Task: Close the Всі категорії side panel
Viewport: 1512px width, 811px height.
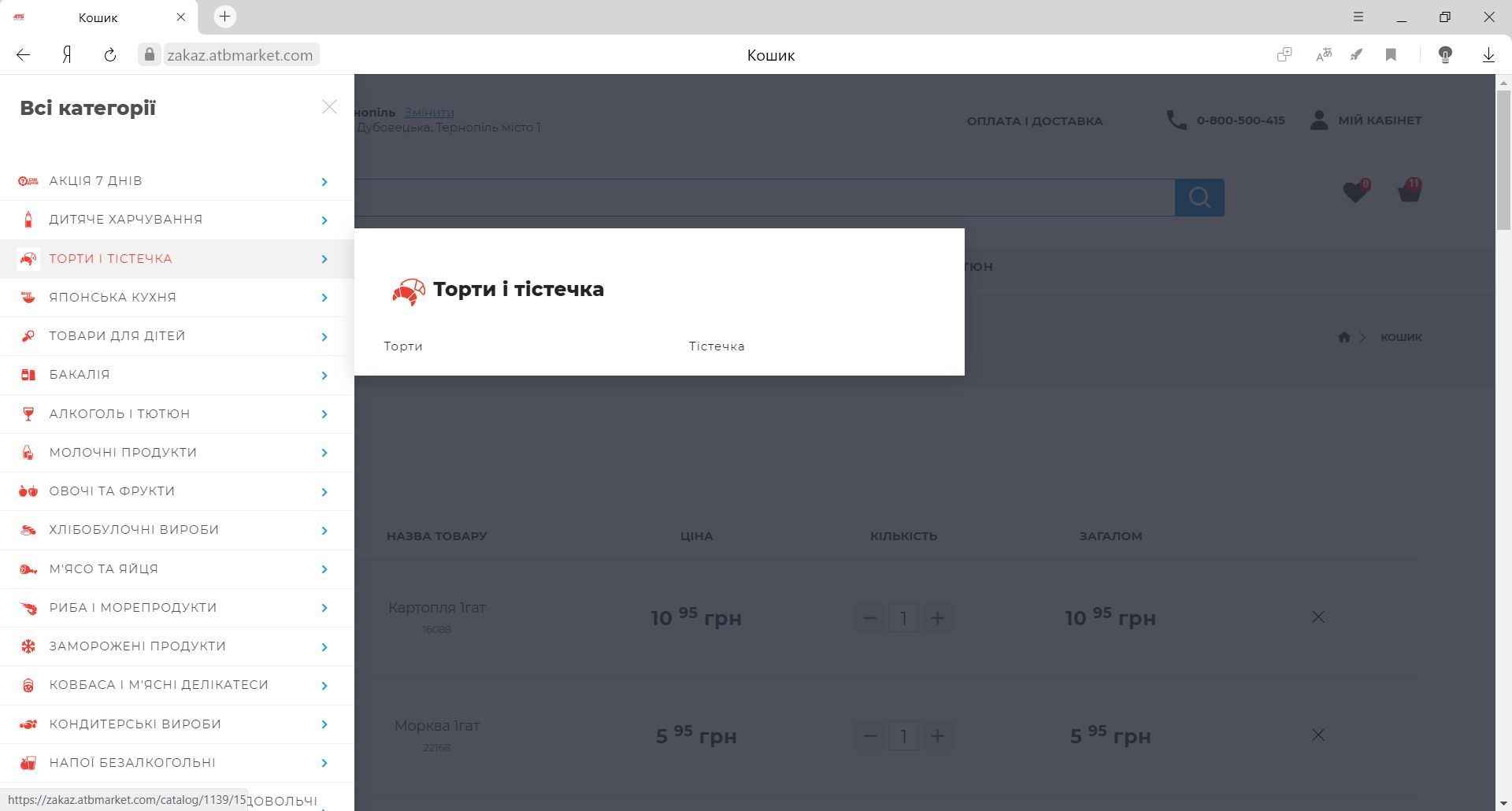Action: coord(329,107)
